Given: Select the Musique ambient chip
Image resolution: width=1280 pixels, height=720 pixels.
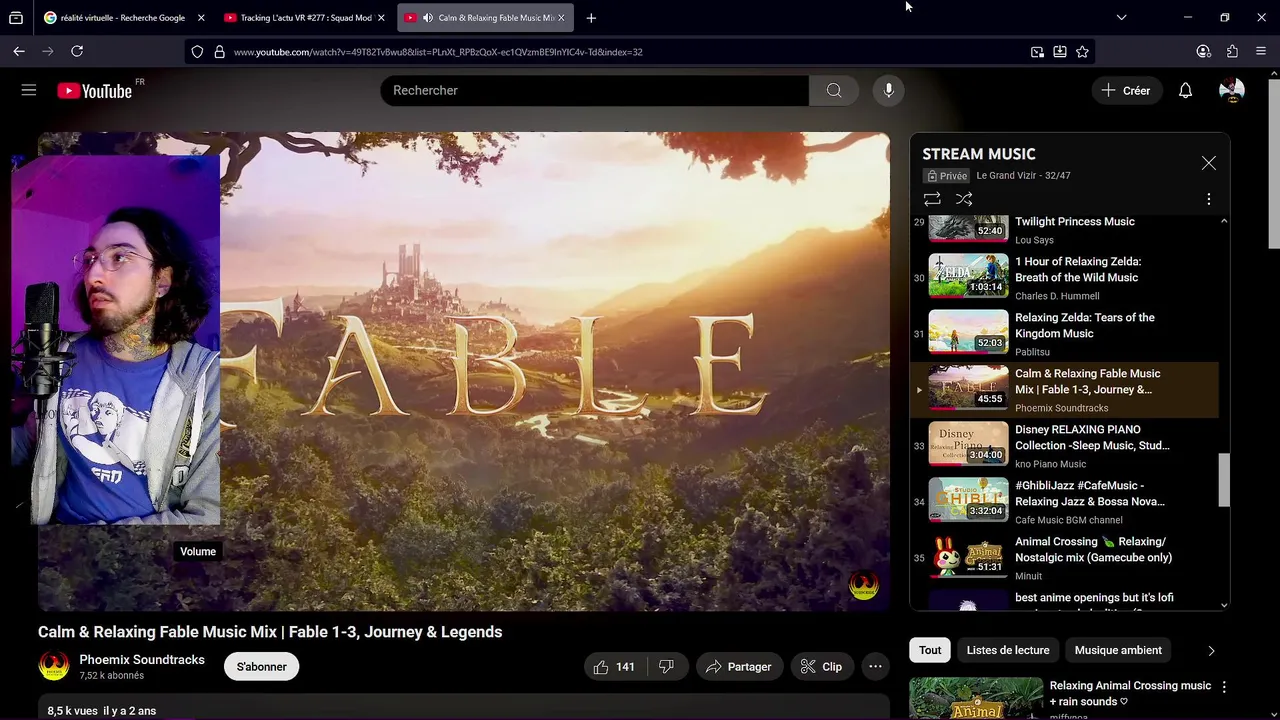Looking at the screenshot, I should click(1118, 650).
